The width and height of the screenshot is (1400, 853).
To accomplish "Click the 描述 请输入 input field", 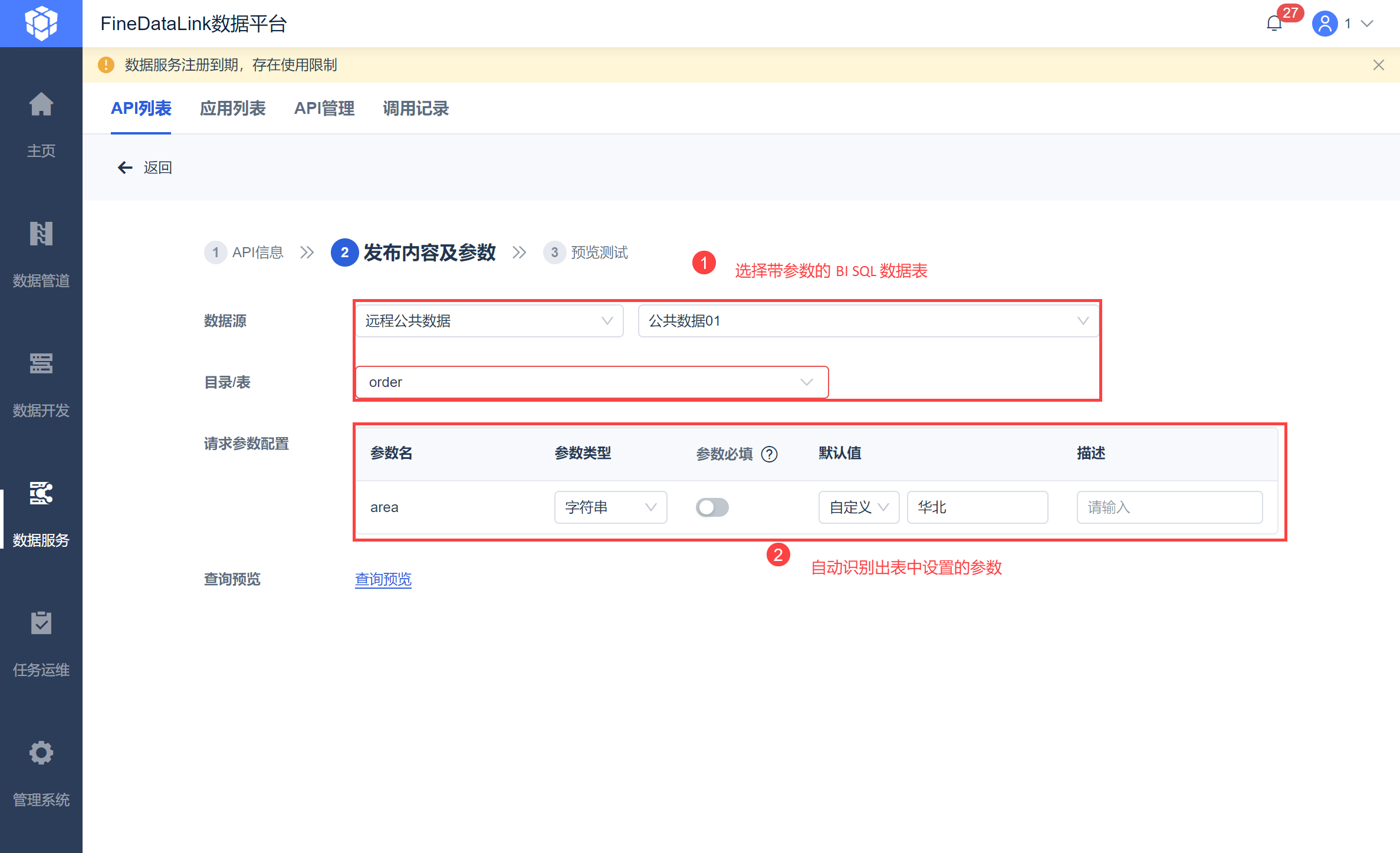I will [x=1169, y=507].
